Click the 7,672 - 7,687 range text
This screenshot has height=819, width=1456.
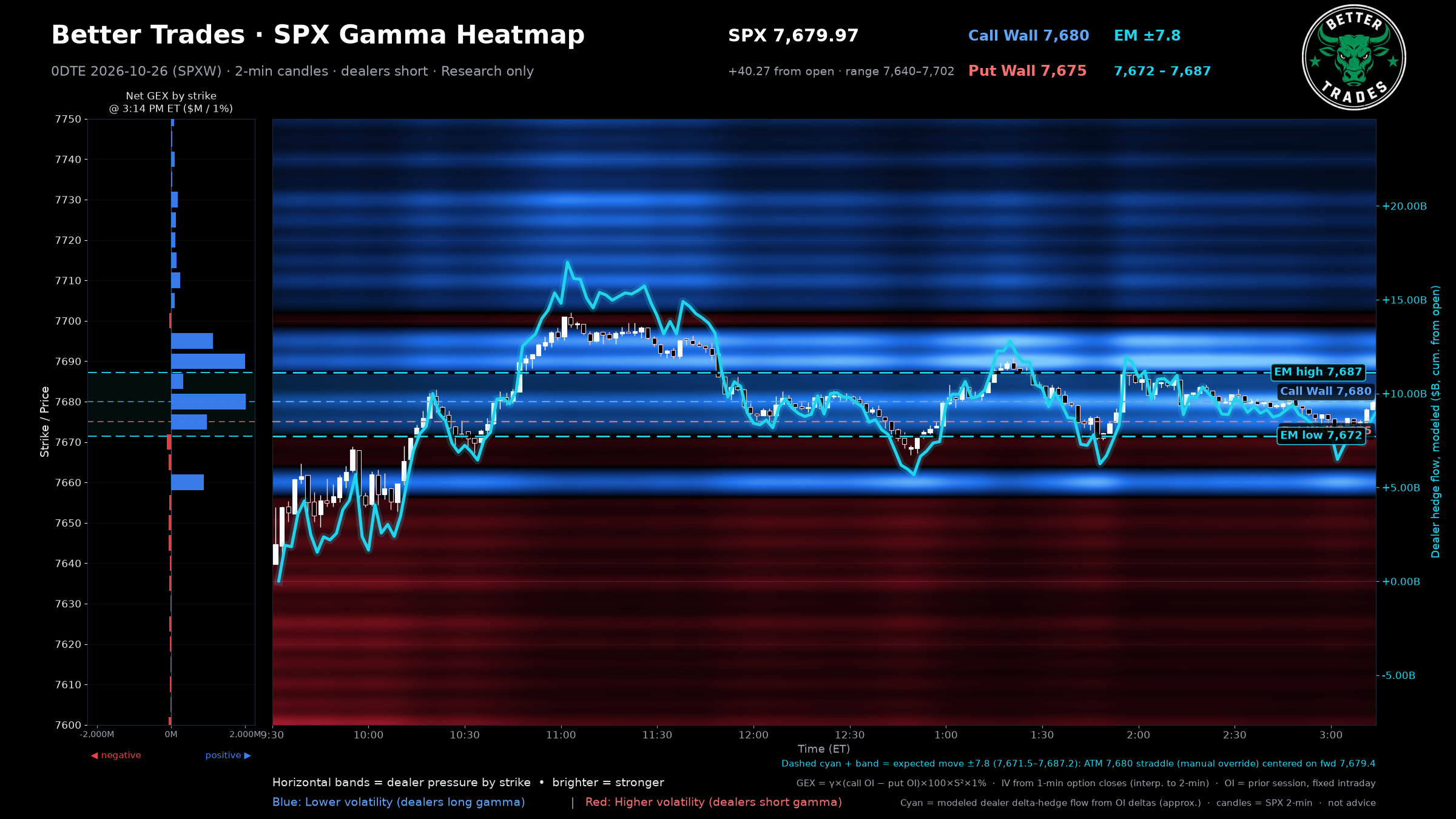point(1162,71)
